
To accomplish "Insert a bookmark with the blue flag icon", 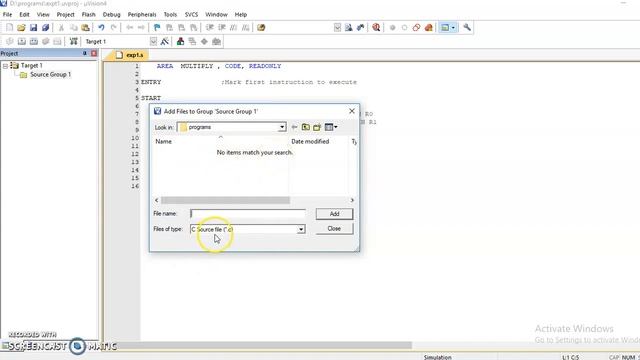I will point(157,28).
